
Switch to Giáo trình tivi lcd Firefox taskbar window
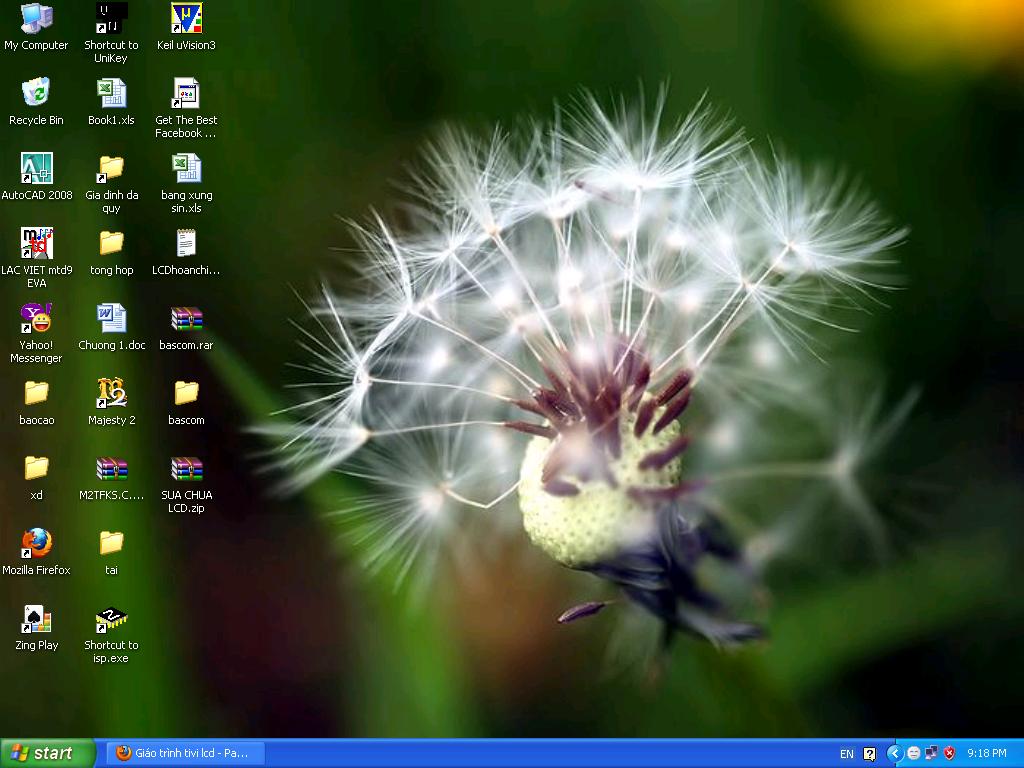click(x=185, y=753)
